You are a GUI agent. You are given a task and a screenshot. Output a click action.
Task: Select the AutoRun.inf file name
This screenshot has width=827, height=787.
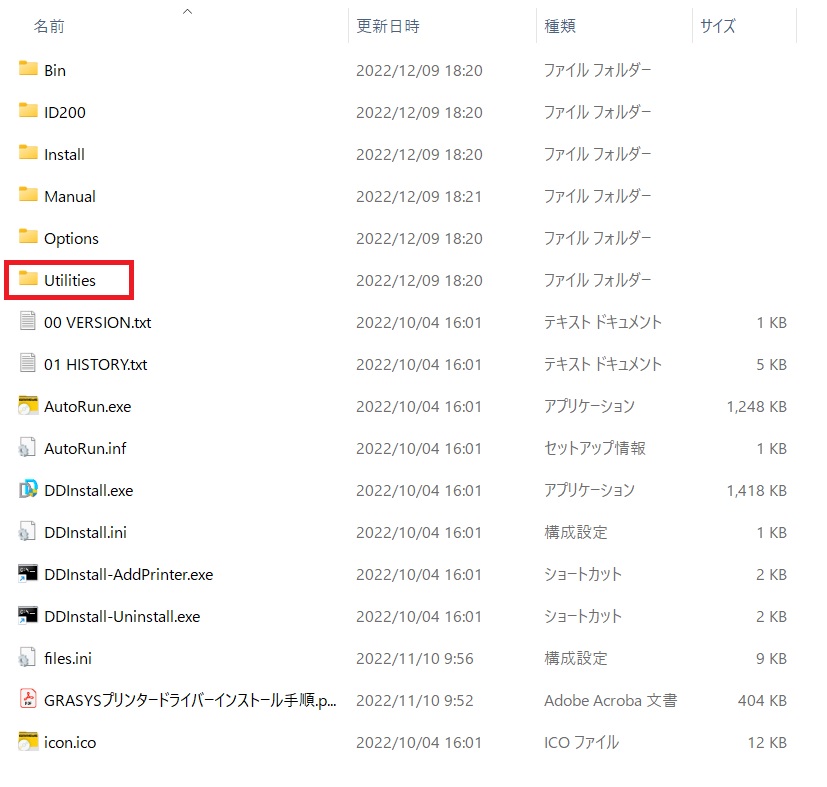[x=85, y=448]
